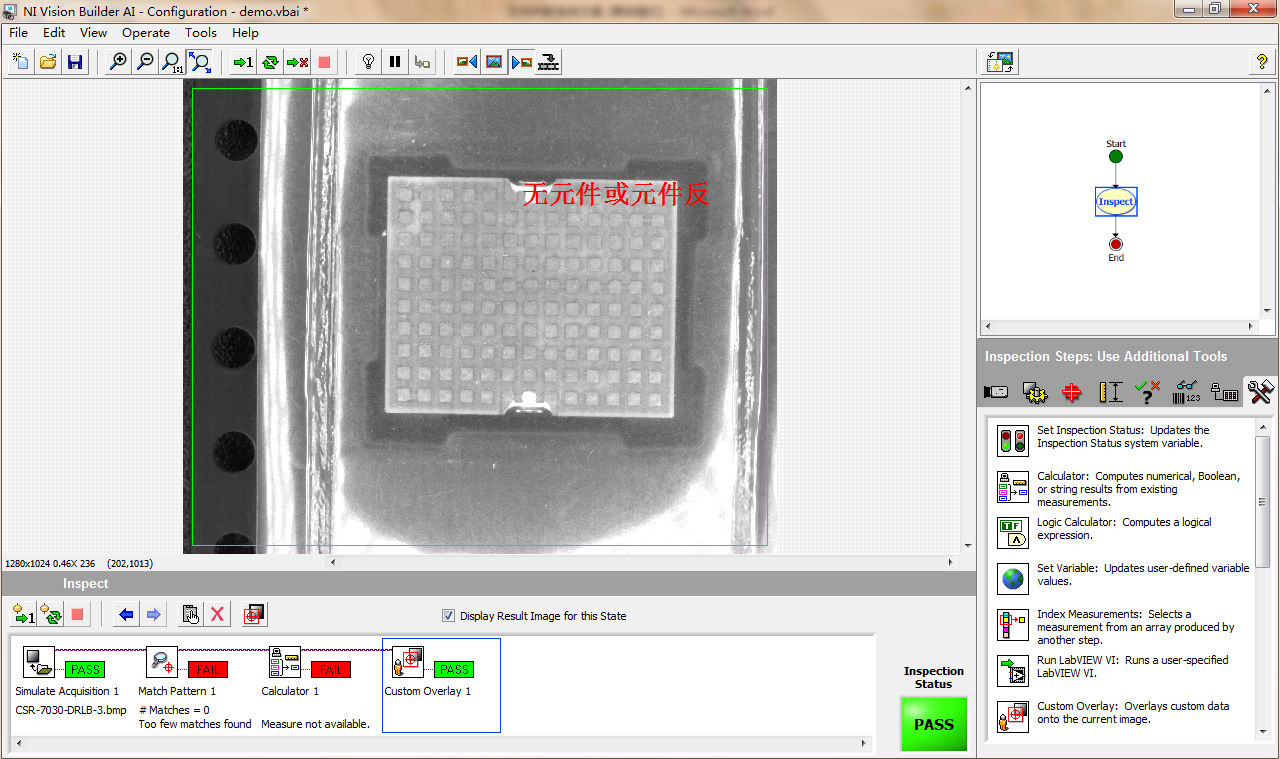The width and height of the screenshot is (1280, 759).
Task: Click the Zoom to Fit toolbar icon
Action: click(200, 62)
